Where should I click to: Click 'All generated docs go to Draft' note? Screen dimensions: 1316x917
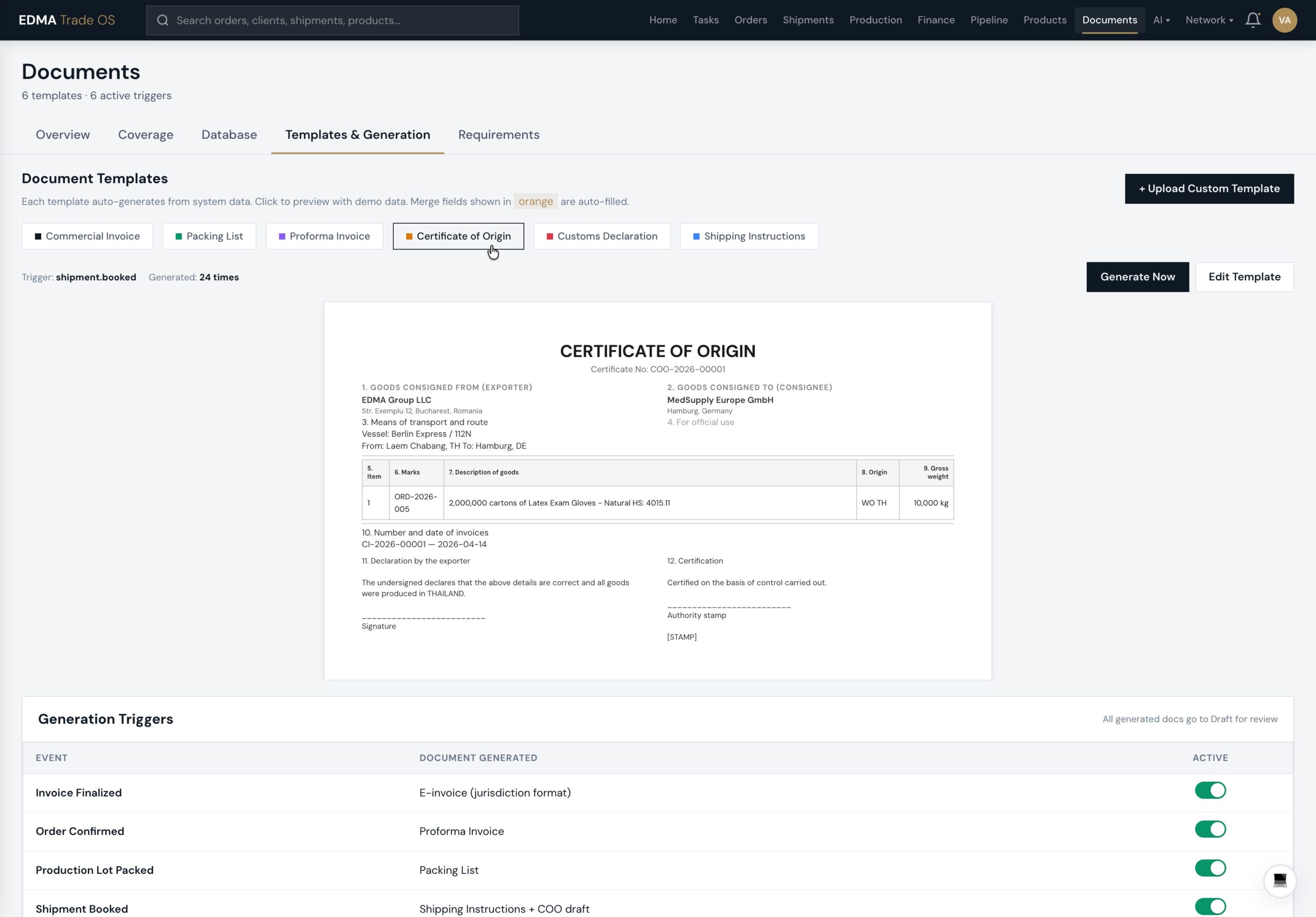[1190, 719]
